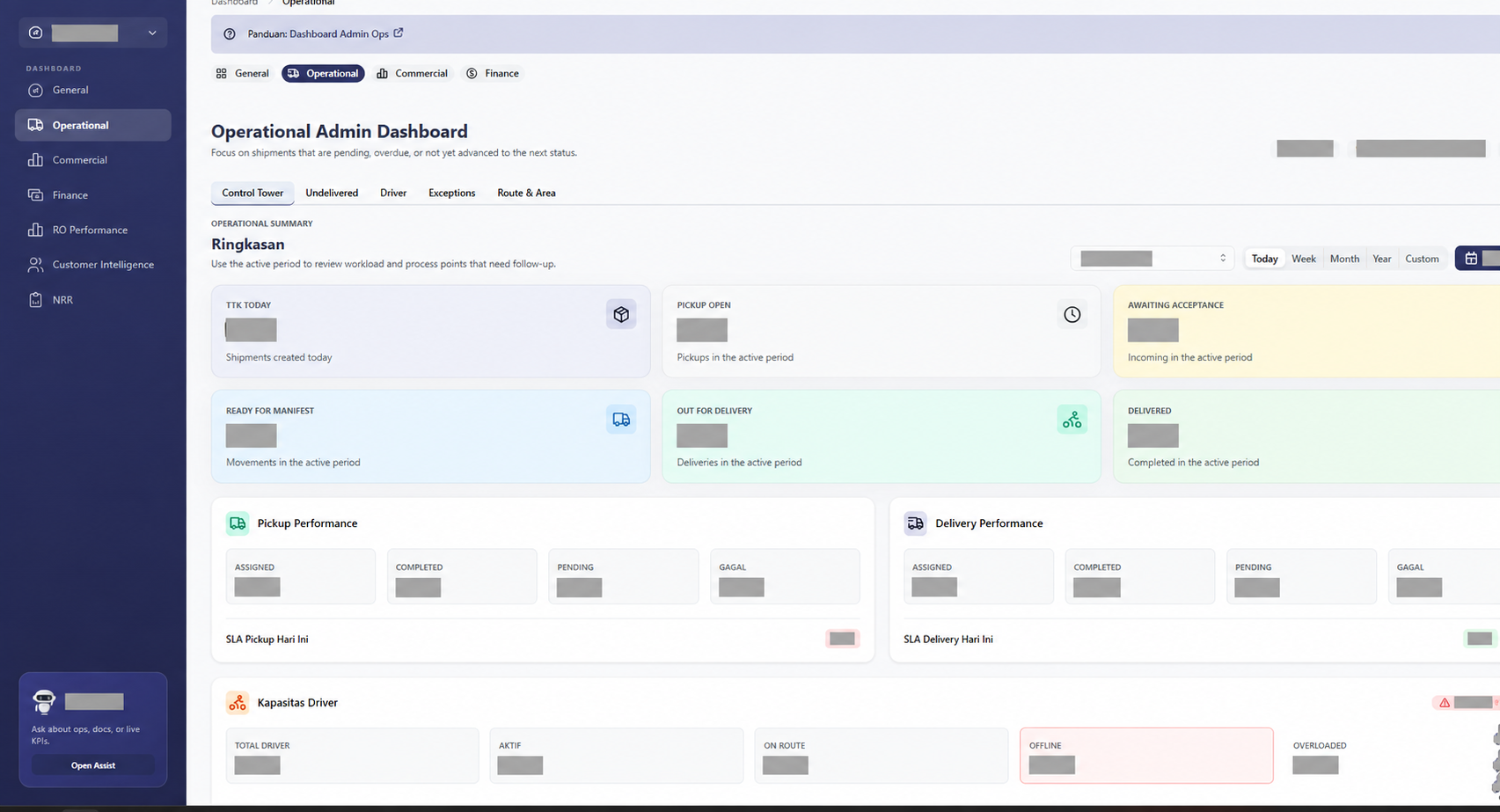Click the warning triangle alert badge
Image resolution: width=1500 pixels, height=812 pixels.
coord(1445,702)
